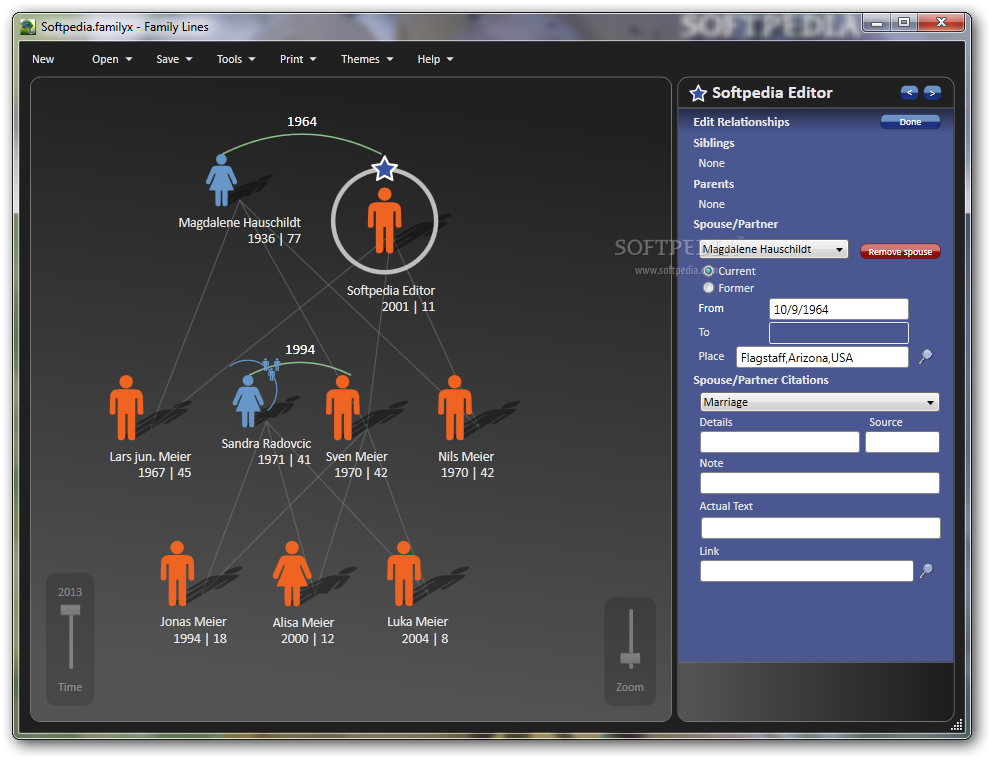The width and height of the screenshot is (992, 760).
Task: Click the 1964 marriage year label
Action: click(302, 121)
